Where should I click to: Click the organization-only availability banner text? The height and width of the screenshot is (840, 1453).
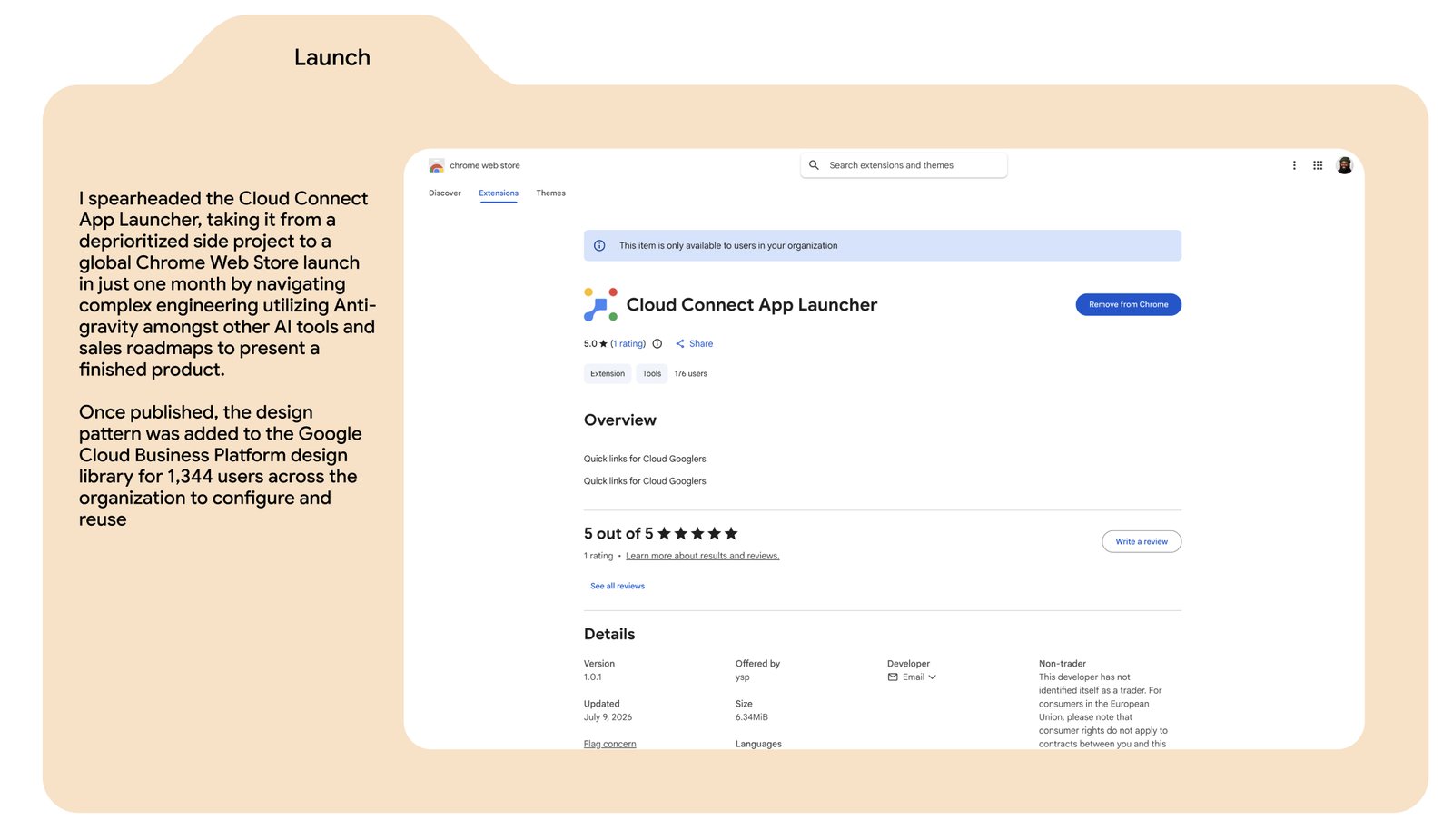pos(728,245)
